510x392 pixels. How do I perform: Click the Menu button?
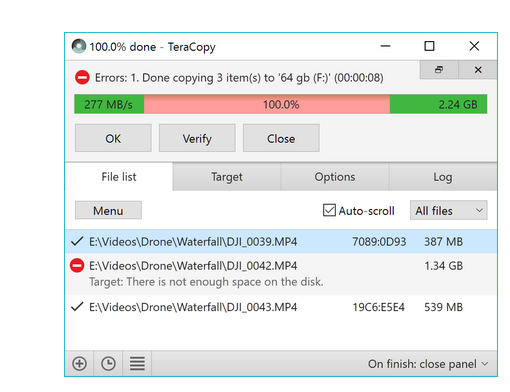pos(108,210)
